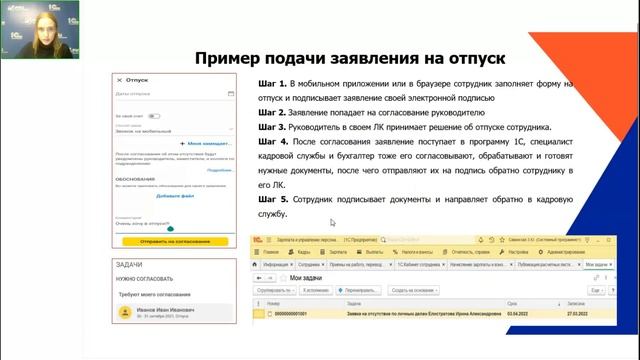Click the forward arrow in Мои задачи
The height and width of the screenshot is (360, 640).
click(x=270, y=278)
